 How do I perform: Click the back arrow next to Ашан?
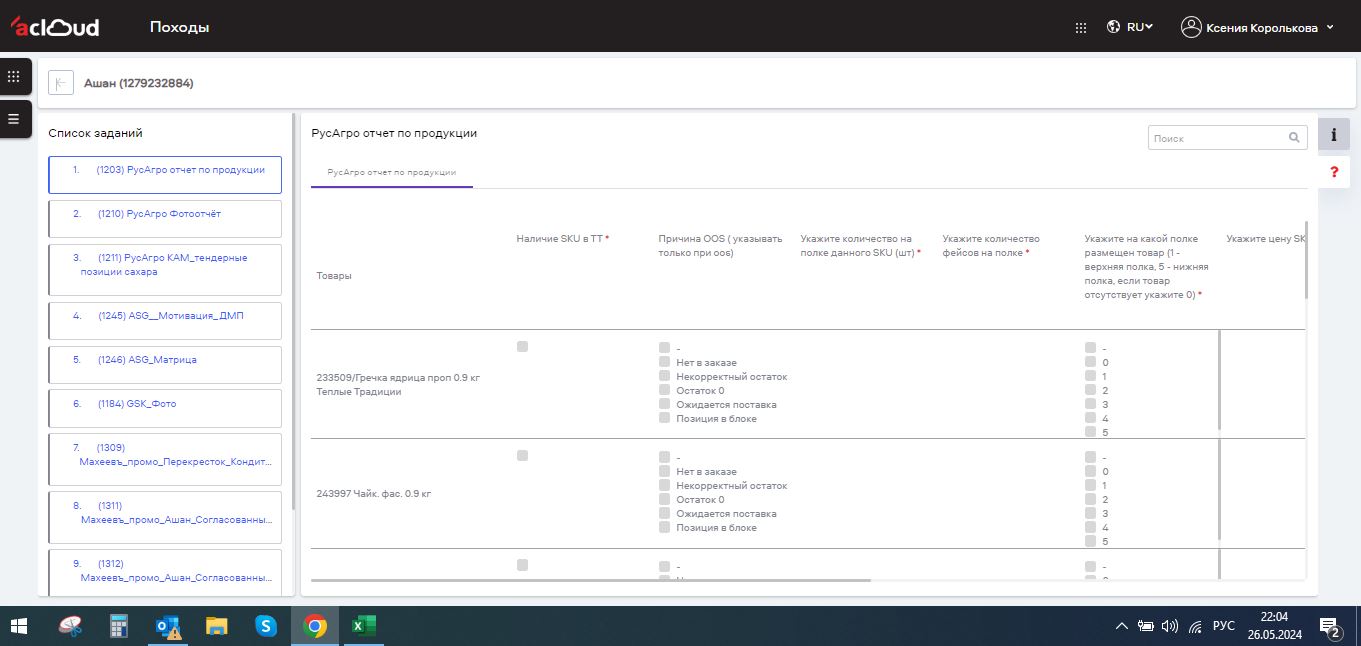tap(61, 83)
